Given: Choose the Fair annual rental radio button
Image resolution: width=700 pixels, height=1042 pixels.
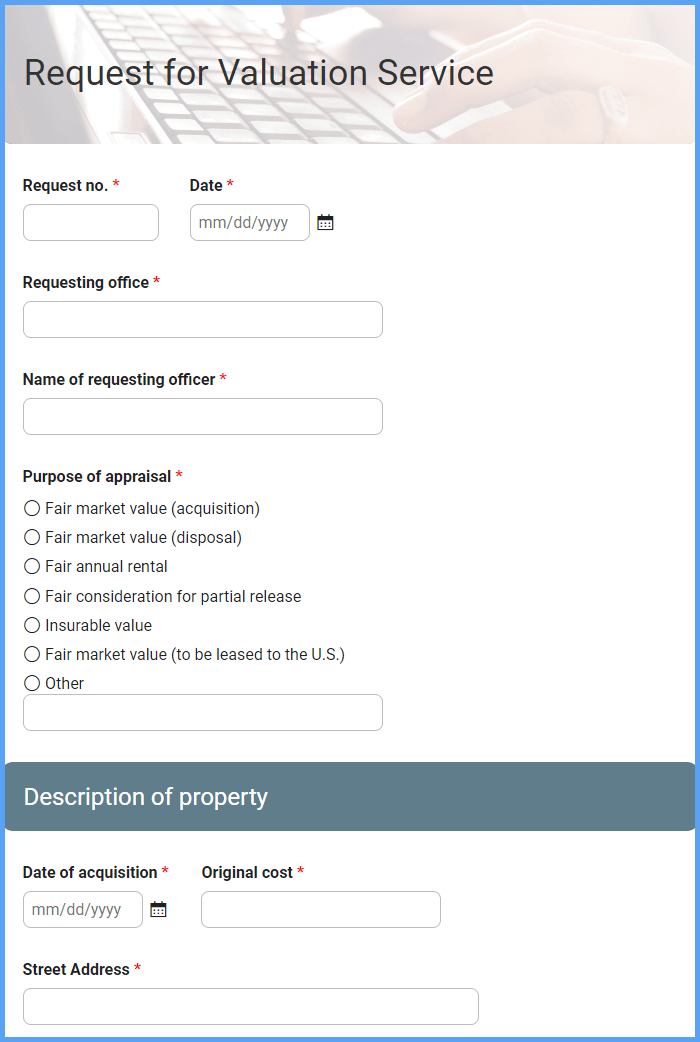Looking at the screenshot, I should (x=32, y=566).
